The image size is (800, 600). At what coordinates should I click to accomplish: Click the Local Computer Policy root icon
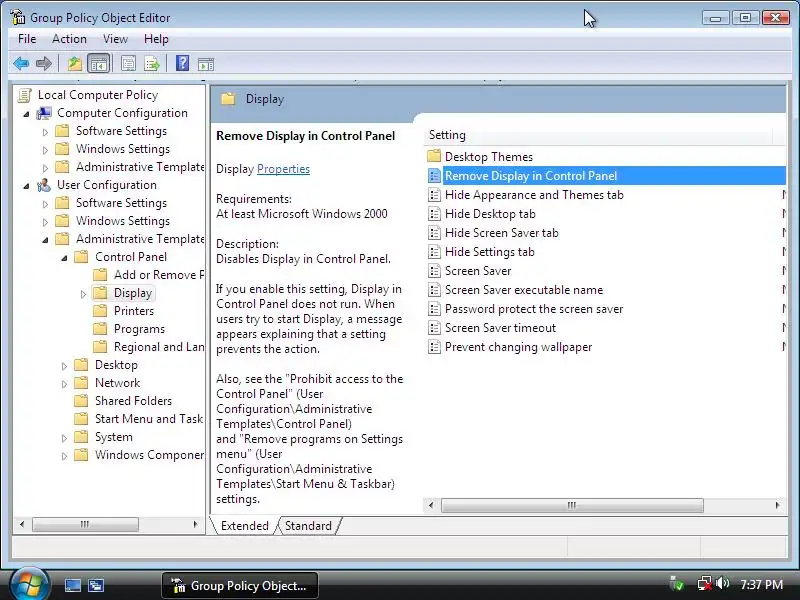tap(24, 95)
